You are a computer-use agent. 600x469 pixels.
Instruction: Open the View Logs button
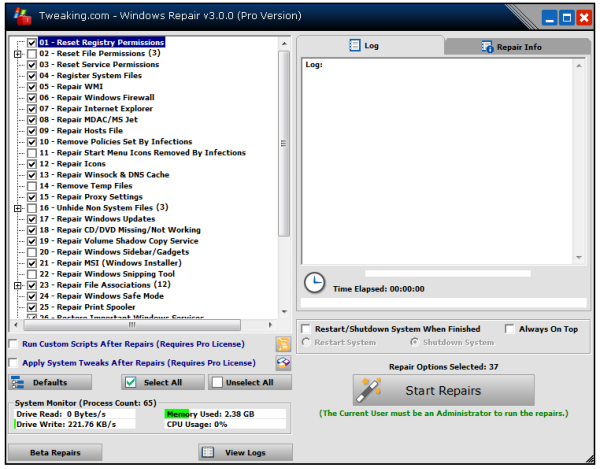(x=245, y=452)
